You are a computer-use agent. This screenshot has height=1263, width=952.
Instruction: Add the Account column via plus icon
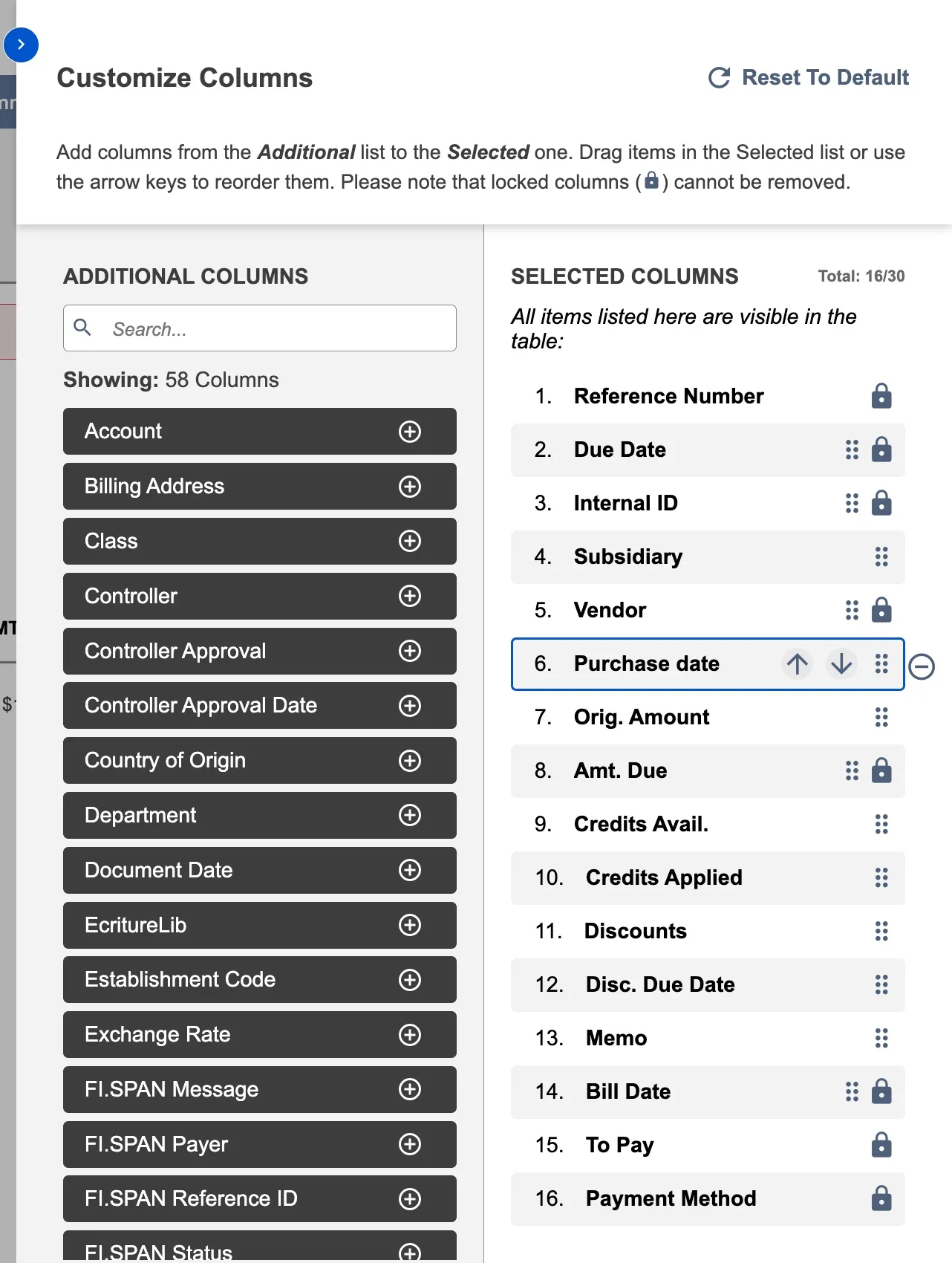[410, 432]
